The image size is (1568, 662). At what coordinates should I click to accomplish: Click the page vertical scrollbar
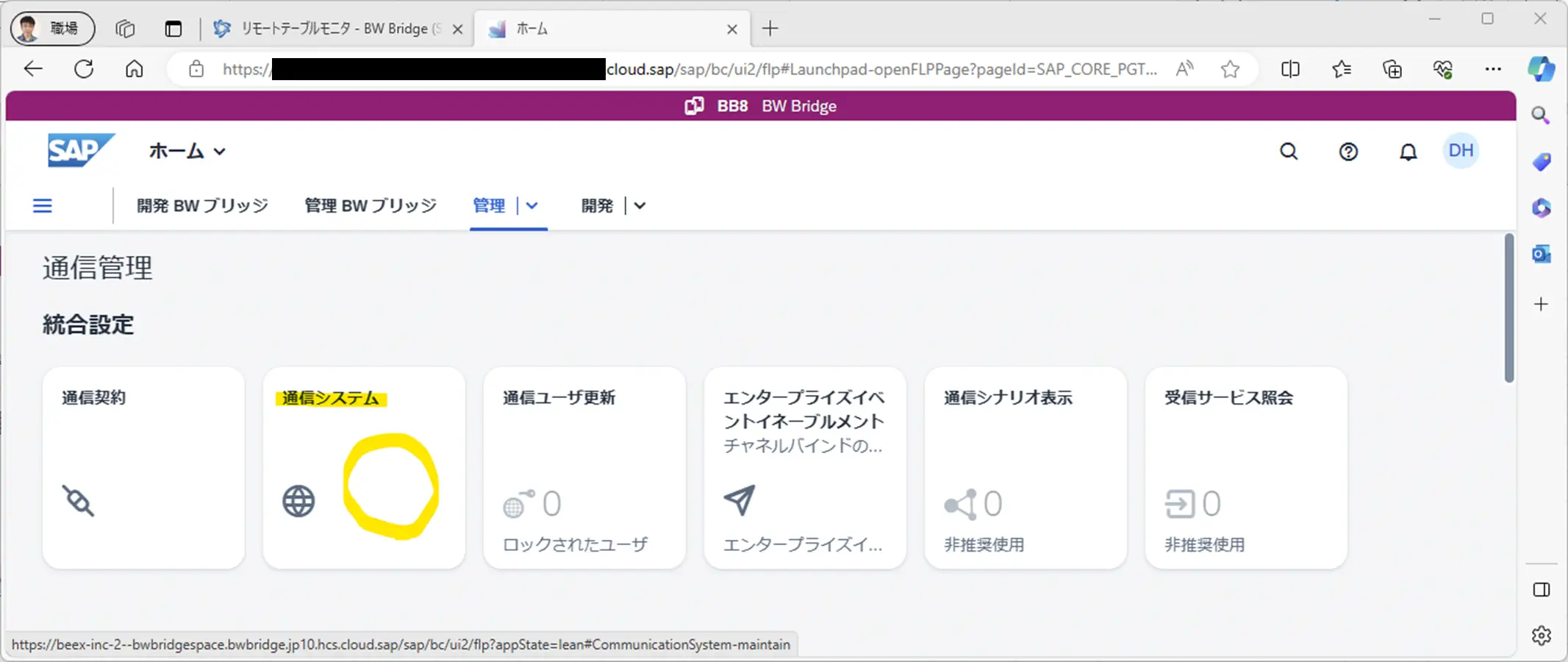click(1509, 308)
